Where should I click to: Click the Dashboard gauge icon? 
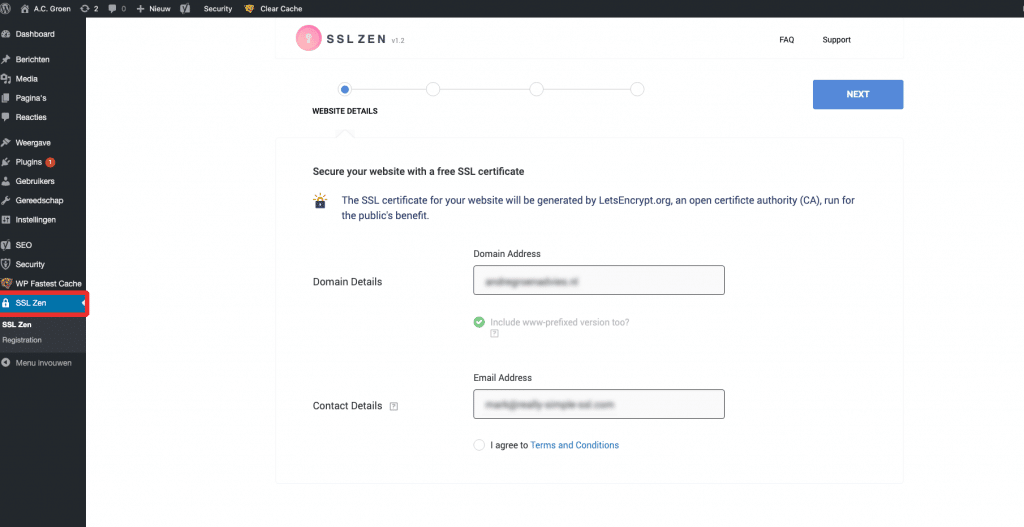tap(6, 34)
